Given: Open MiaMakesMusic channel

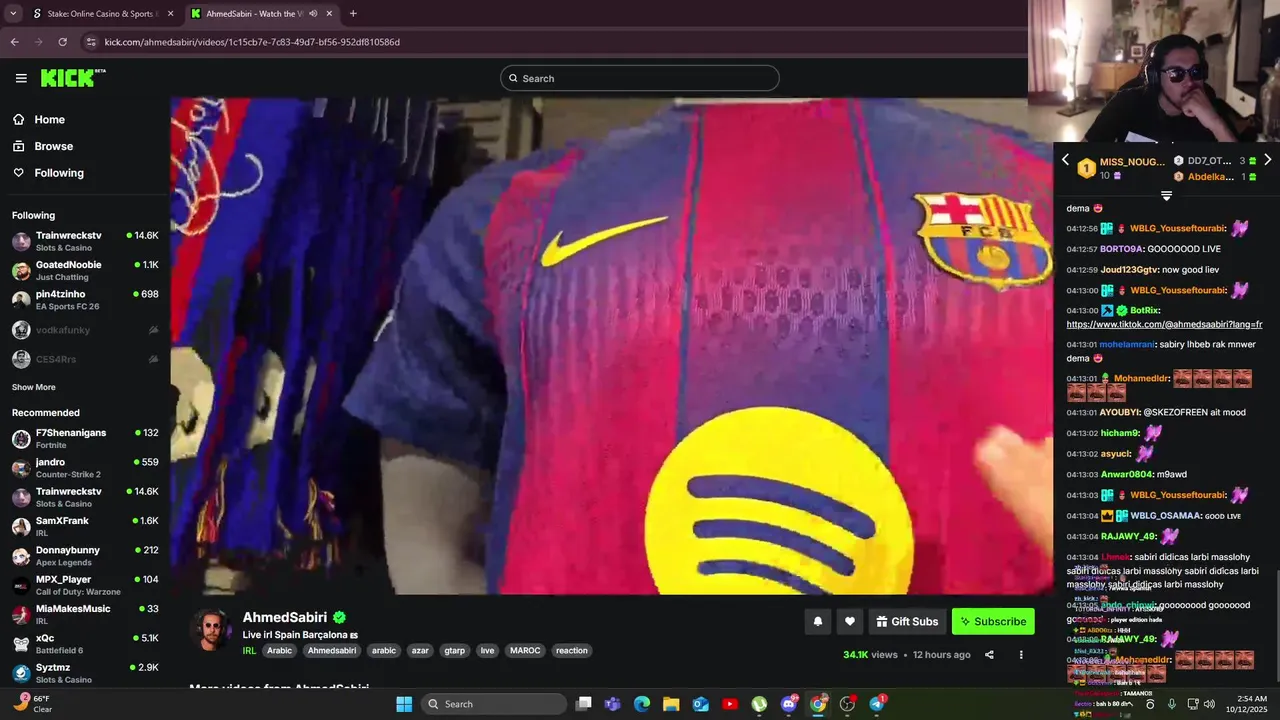Looking at the screenshot, I should (85, 614).
